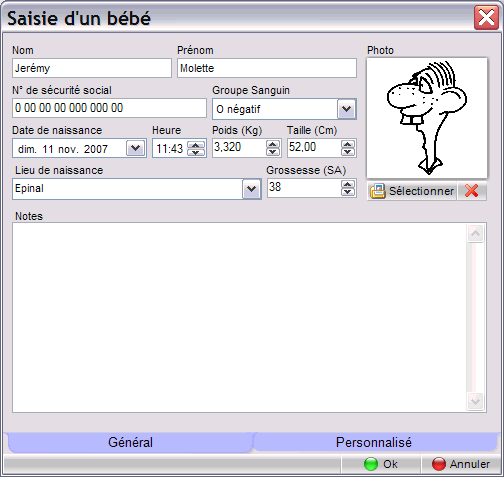This screenshot has height=477, width=504.
Task: Switch to the Personnalisé tab
Action: pyautogui.click(x=374, y=442)
